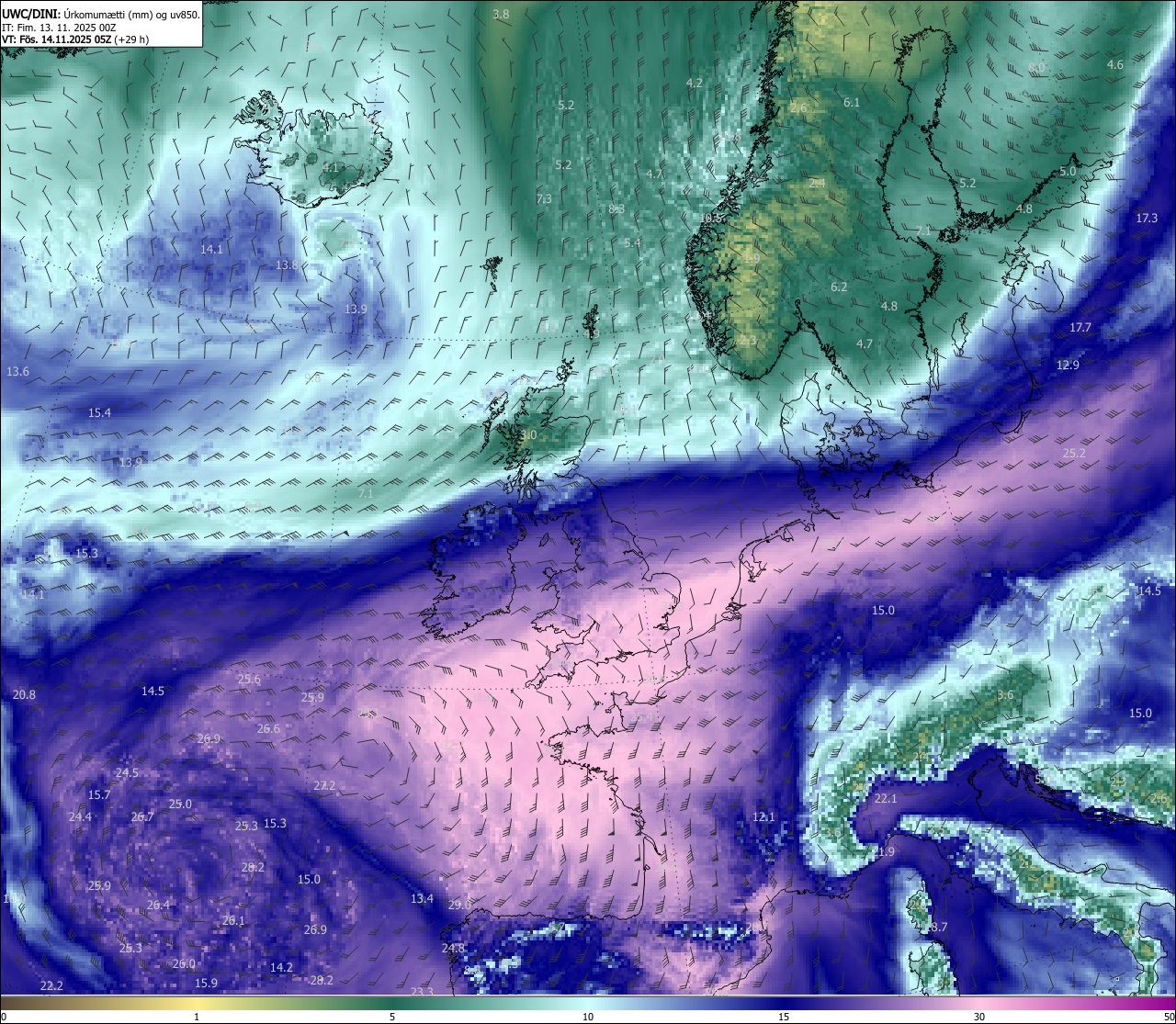Click the colorbar tick label 10

pos(588,1017)
